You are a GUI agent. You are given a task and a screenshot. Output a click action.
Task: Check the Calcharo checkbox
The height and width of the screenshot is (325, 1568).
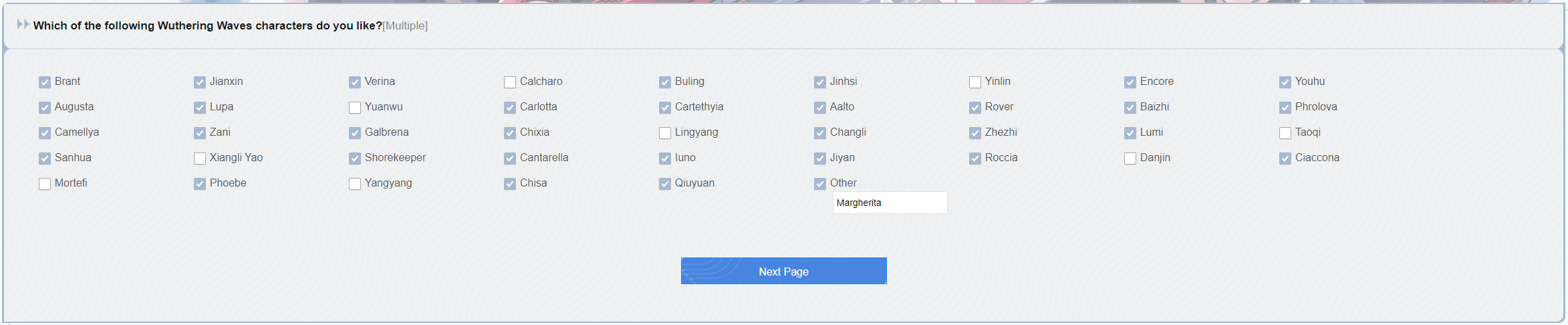[x=510, y=82]
